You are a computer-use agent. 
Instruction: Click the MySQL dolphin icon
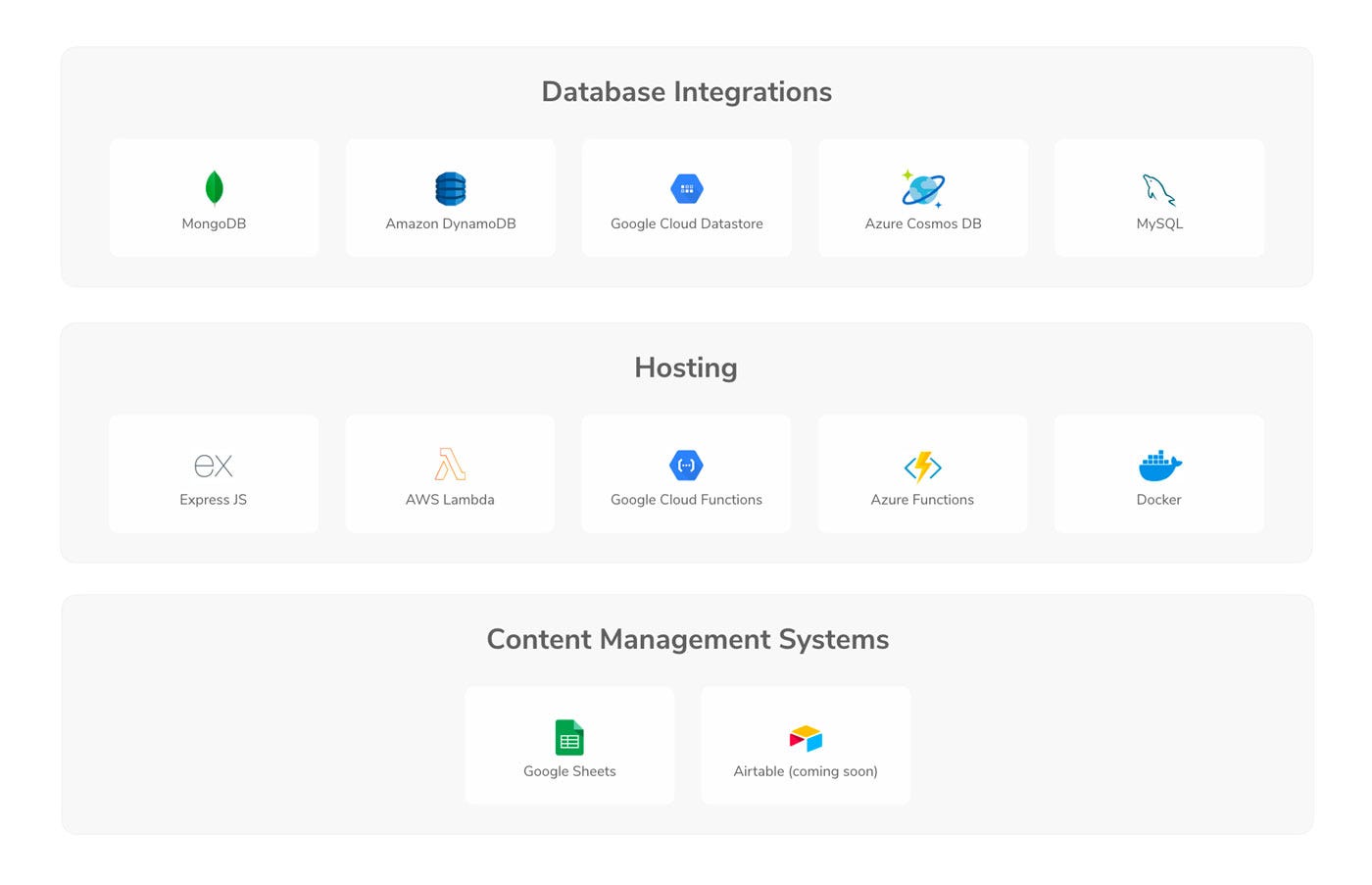(x=1159, y=189)
